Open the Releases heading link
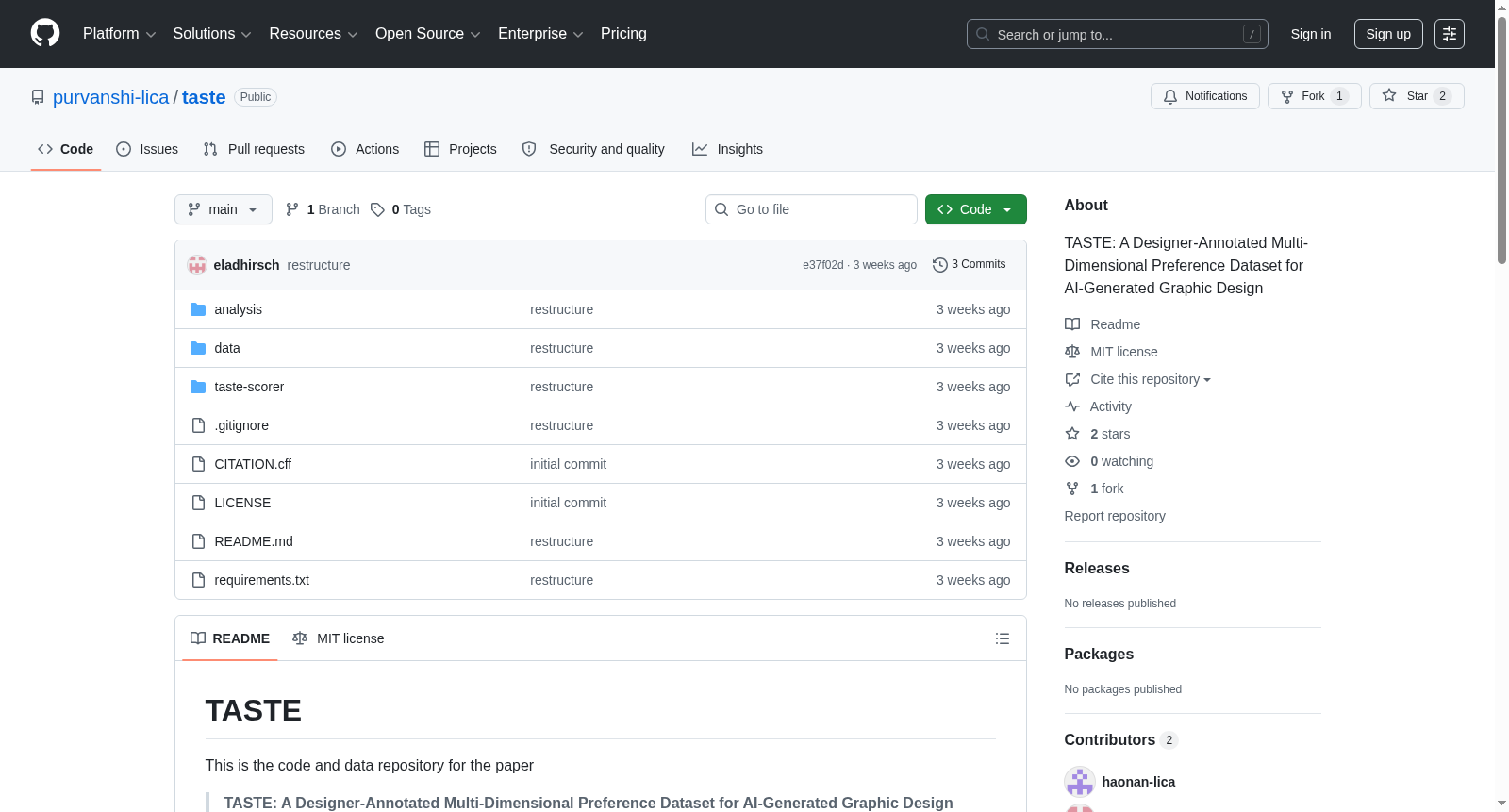This screenshot has width=1509, height=812. [x=1097, y=568]
